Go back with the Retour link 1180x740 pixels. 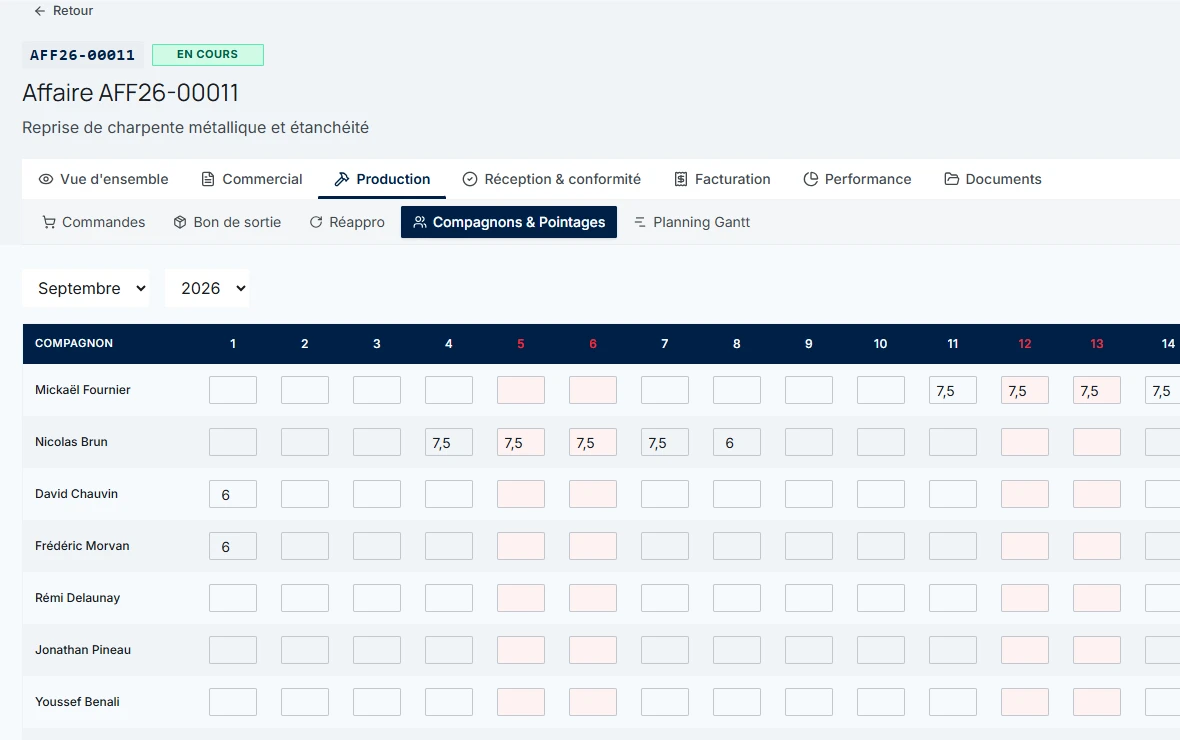point(64,11)
